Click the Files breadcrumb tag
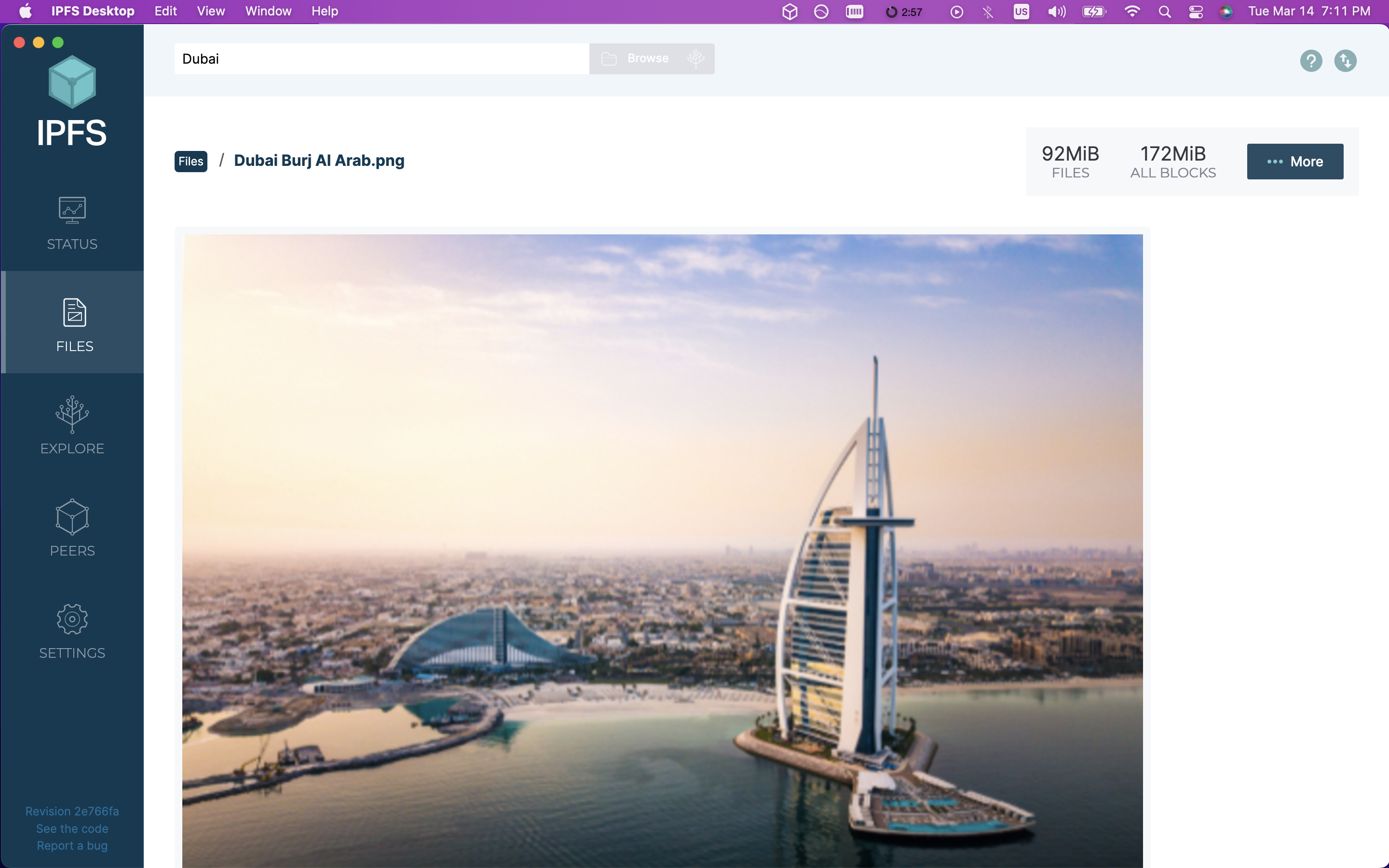 tap(191, 162)
